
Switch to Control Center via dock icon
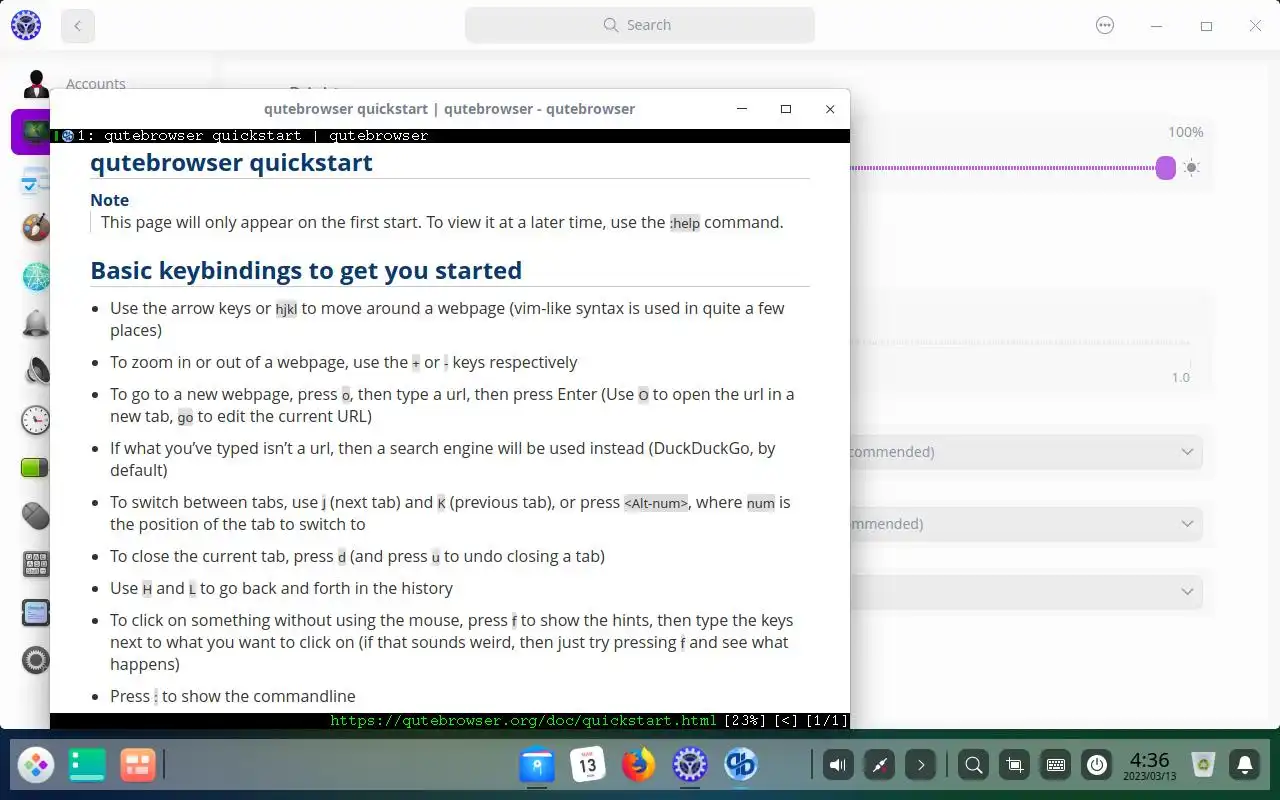690,766
